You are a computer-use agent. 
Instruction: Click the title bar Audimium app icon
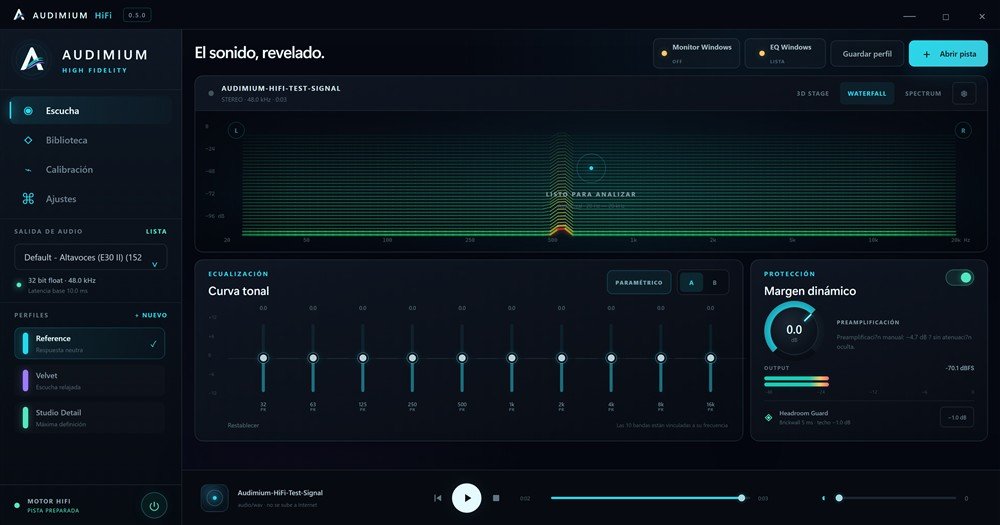pos(19,15)
